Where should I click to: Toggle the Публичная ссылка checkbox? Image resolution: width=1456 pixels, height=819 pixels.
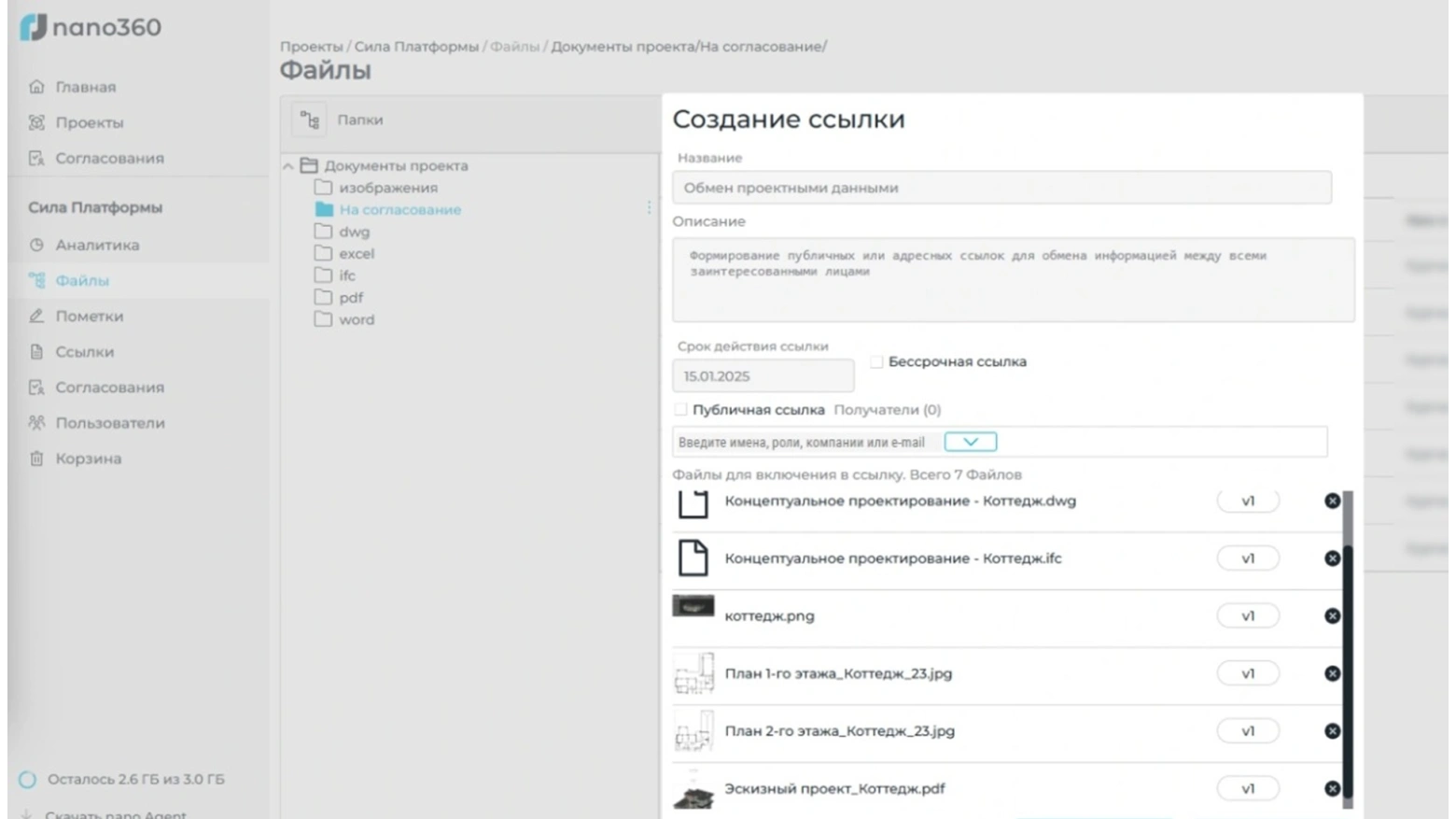(680, 410)
